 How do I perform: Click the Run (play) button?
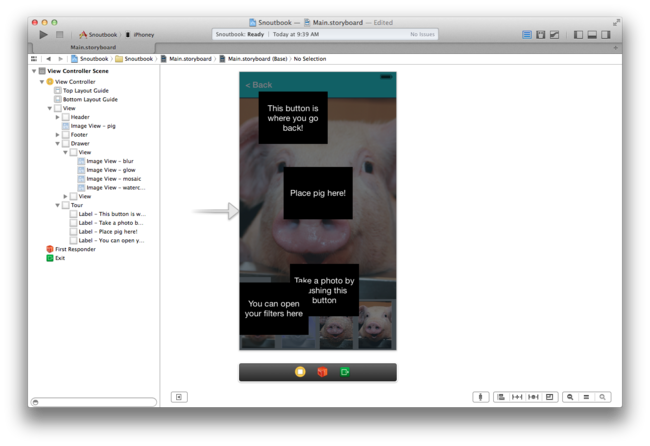(x=43, y=34)
